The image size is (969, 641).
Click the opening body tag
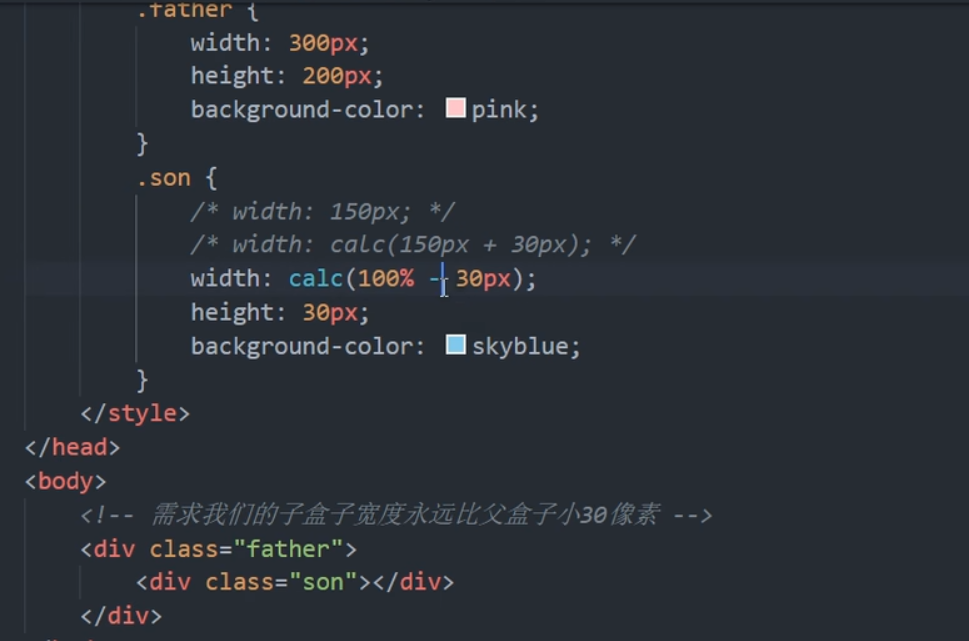click(66, 481)
